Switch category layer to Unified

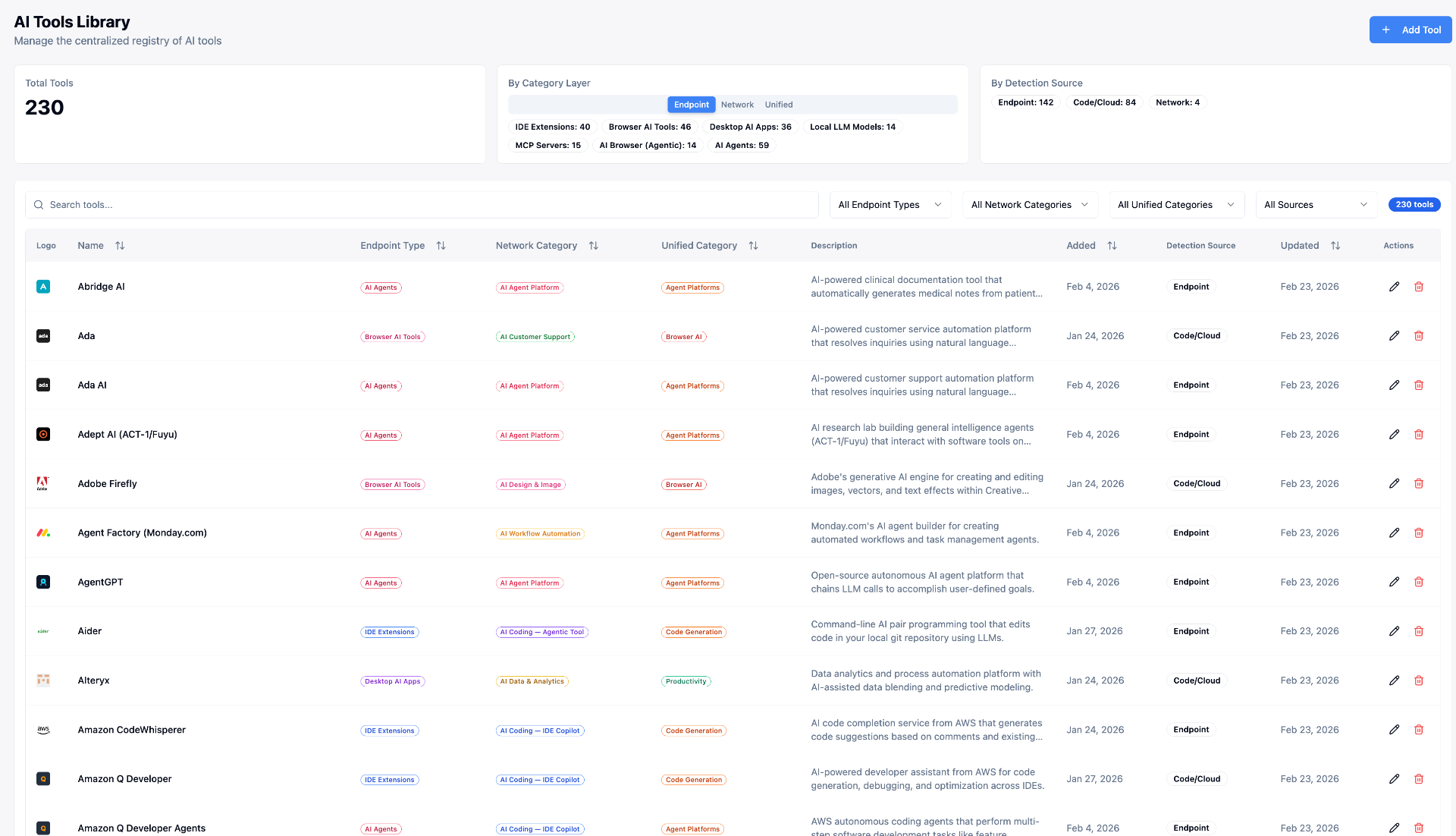(779, 105)
